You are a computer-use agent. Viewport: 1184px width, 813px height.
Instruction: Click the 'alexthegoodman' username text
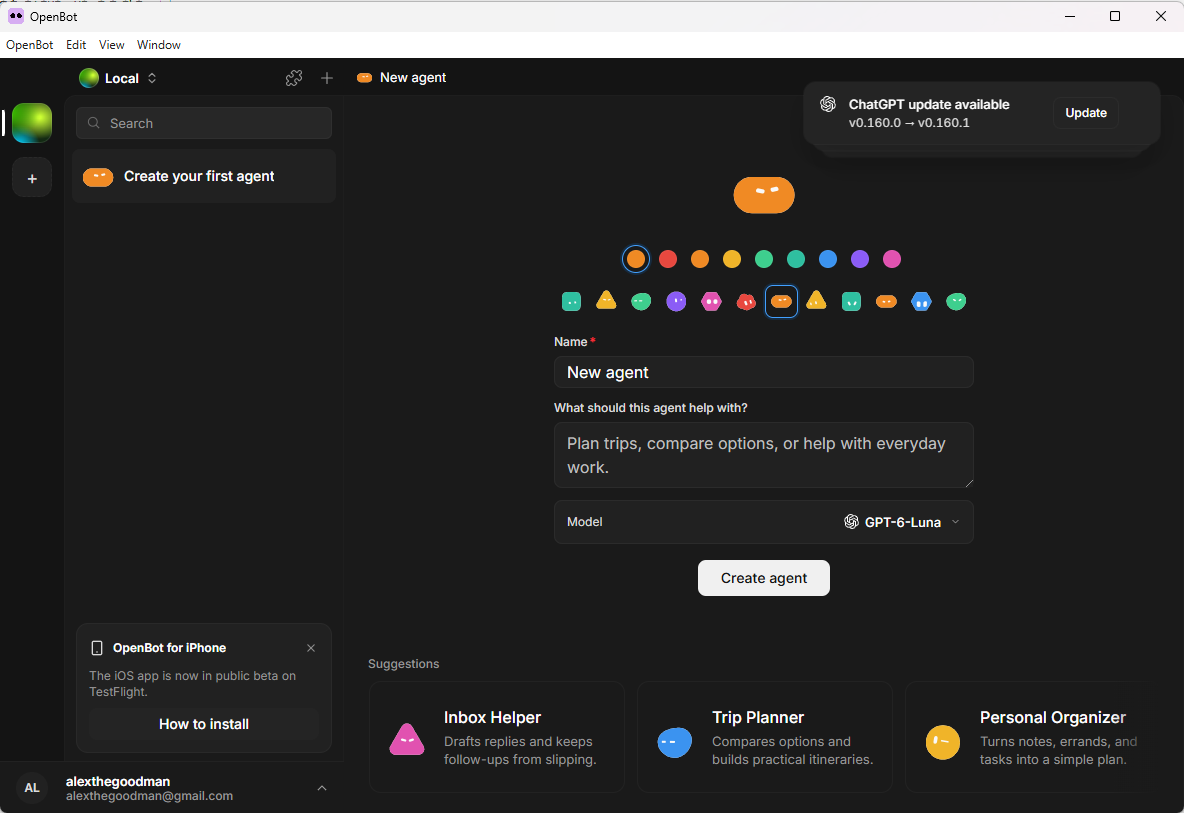click(x=118, y=781)
